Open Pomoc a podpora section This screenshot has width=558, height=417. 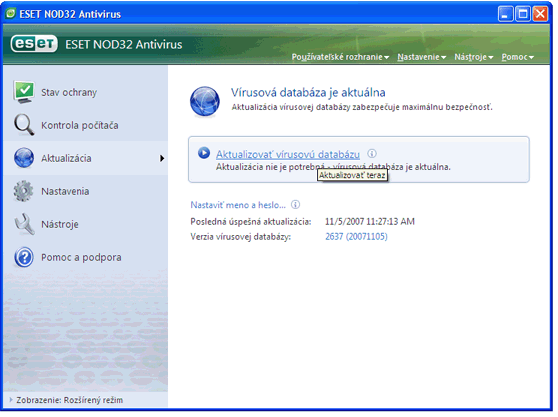click(x=81, y=257)
